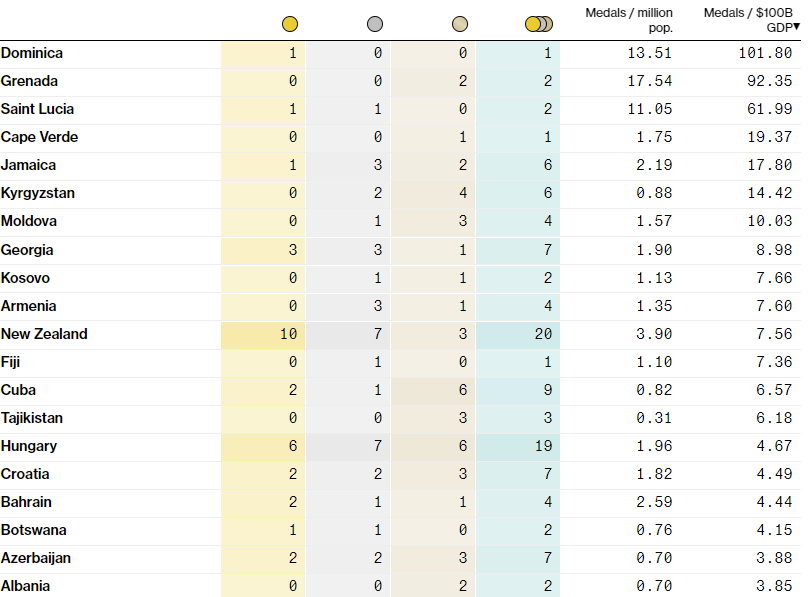Select the Albania country name
808x597 pixels.
point(25,586)
